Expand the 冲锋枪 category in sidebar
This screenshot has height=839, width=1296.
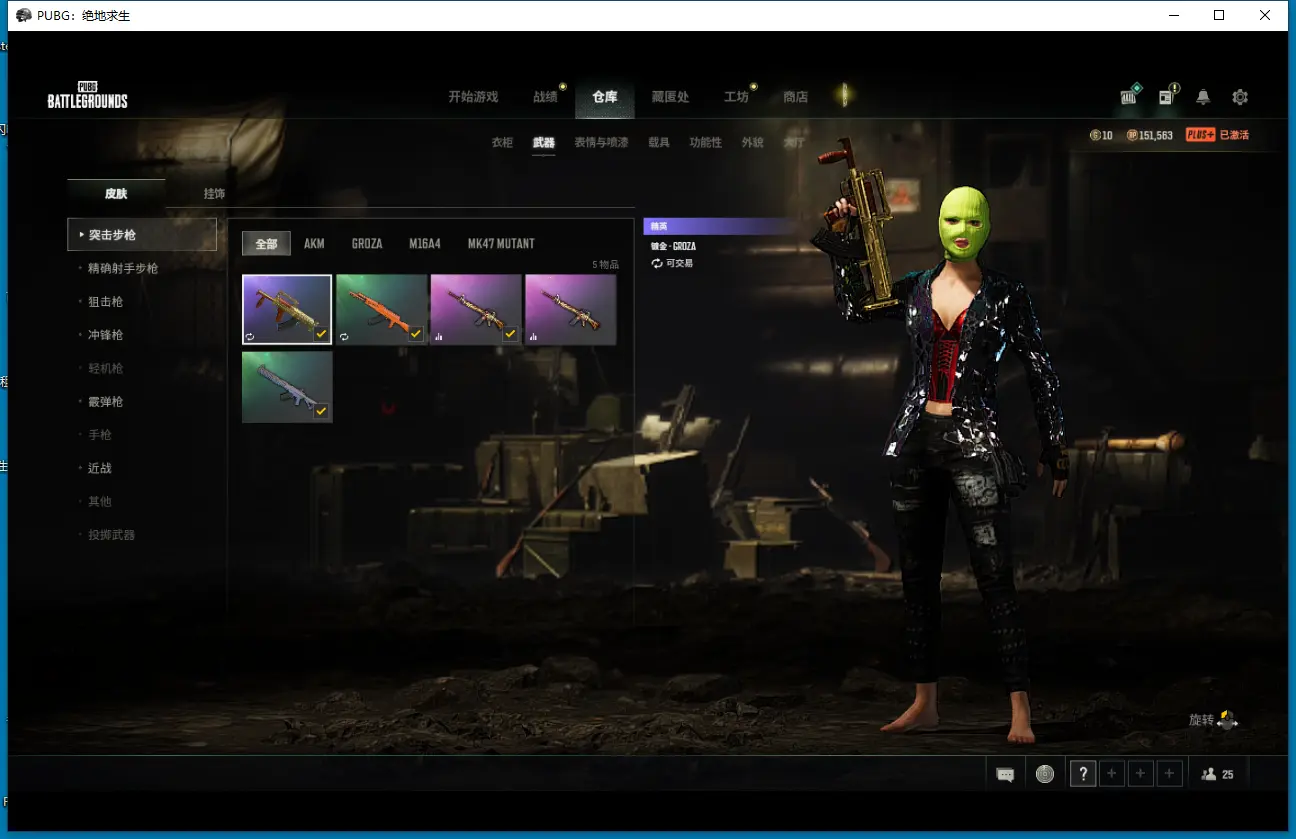click(105, 335)
